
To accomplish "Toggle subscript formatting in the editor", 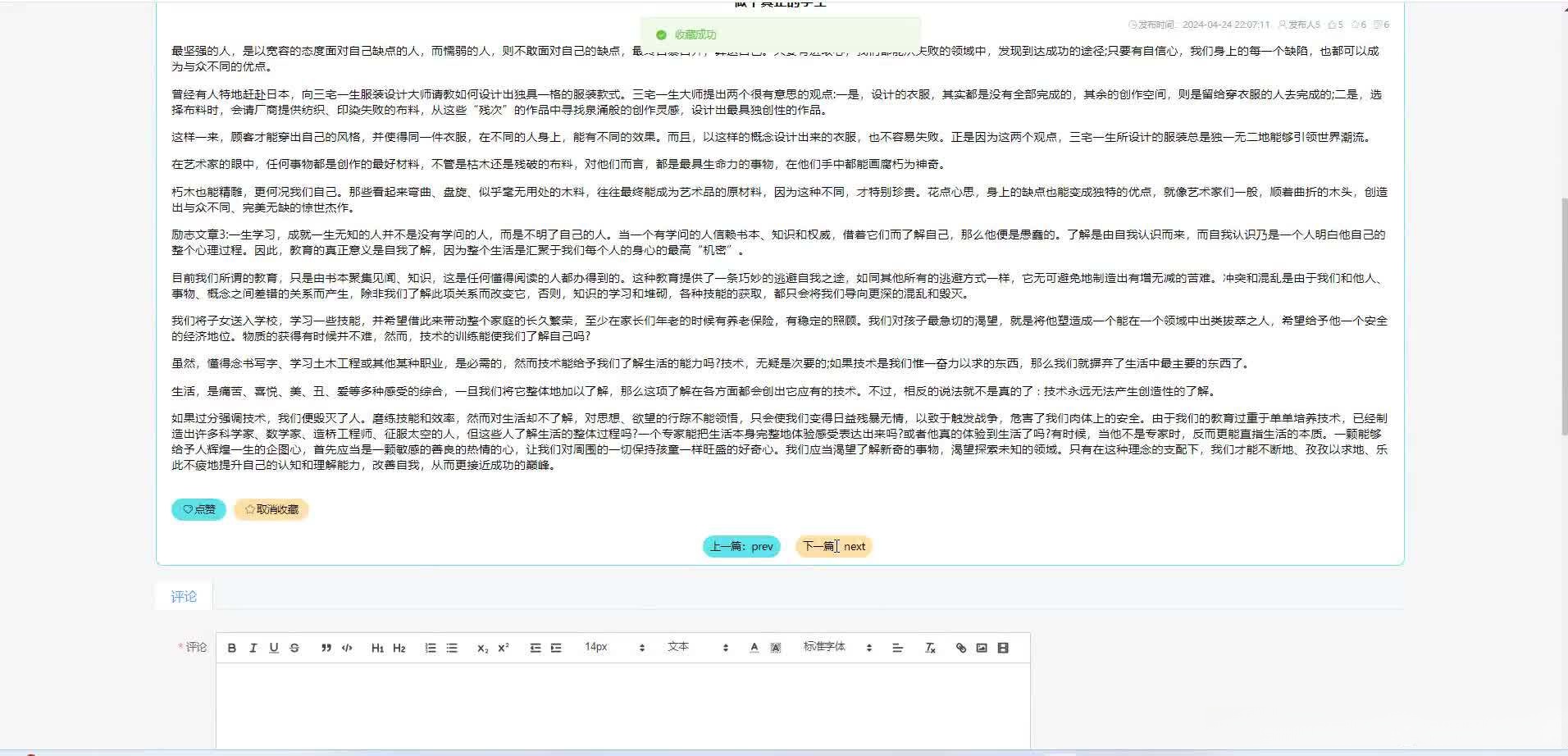I will [x=482, y=647].
